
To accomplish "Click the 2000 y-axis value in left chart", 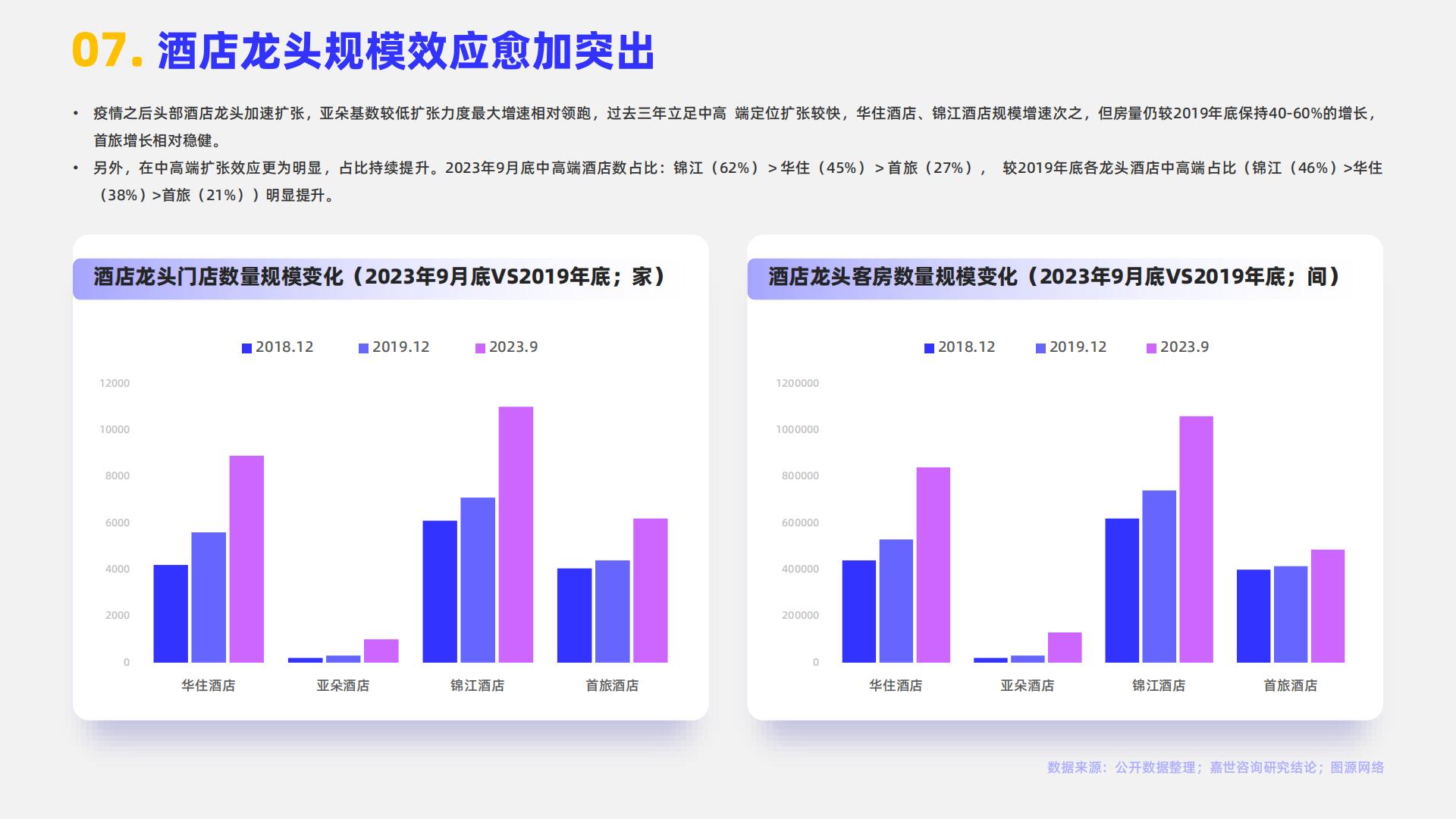I will tap(118, 616).
